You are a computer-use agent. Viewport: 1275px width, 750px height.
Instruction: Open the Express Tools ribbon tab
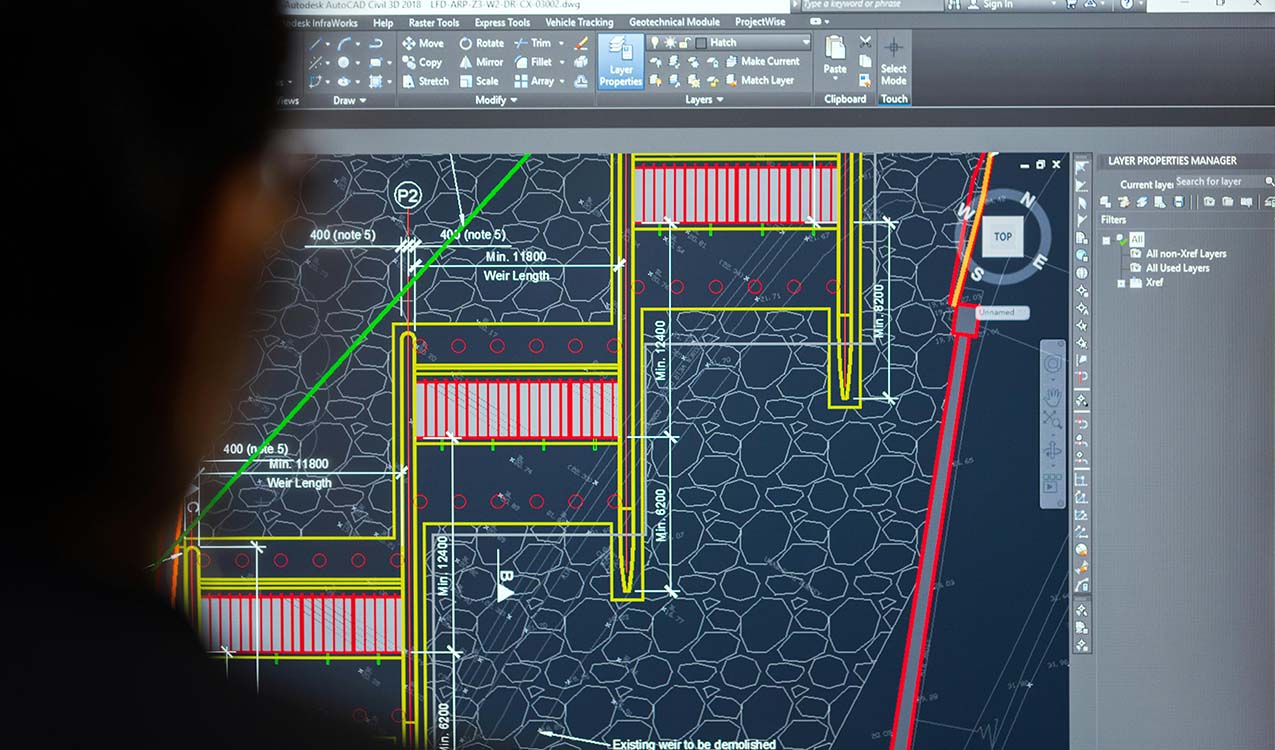pyautogui.click(x=502, y=22)
